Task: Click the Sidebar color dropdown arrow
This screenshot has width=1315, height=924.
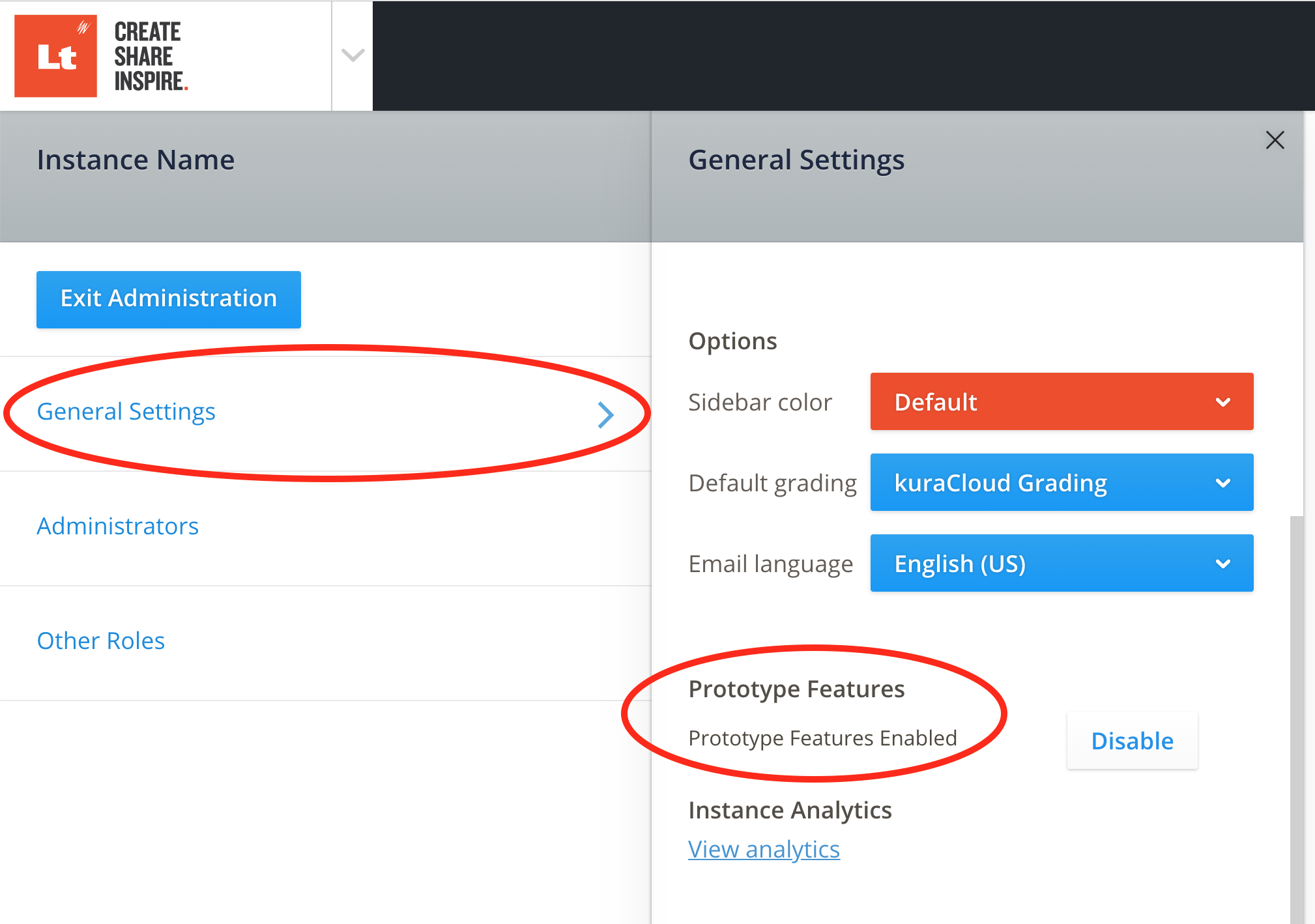Action: point(1223,402)
